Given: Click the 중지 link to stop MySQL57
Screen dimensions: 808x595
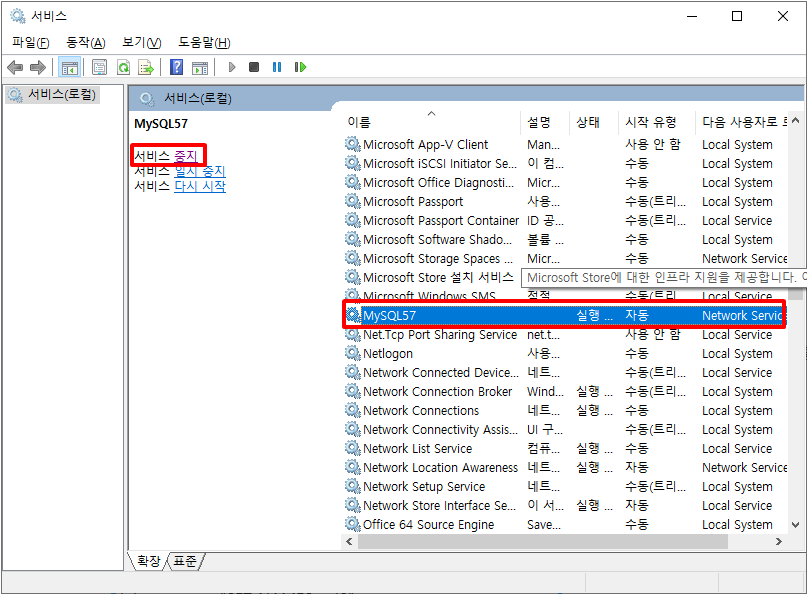Looking at the screenshot, I should coord(186,156).
